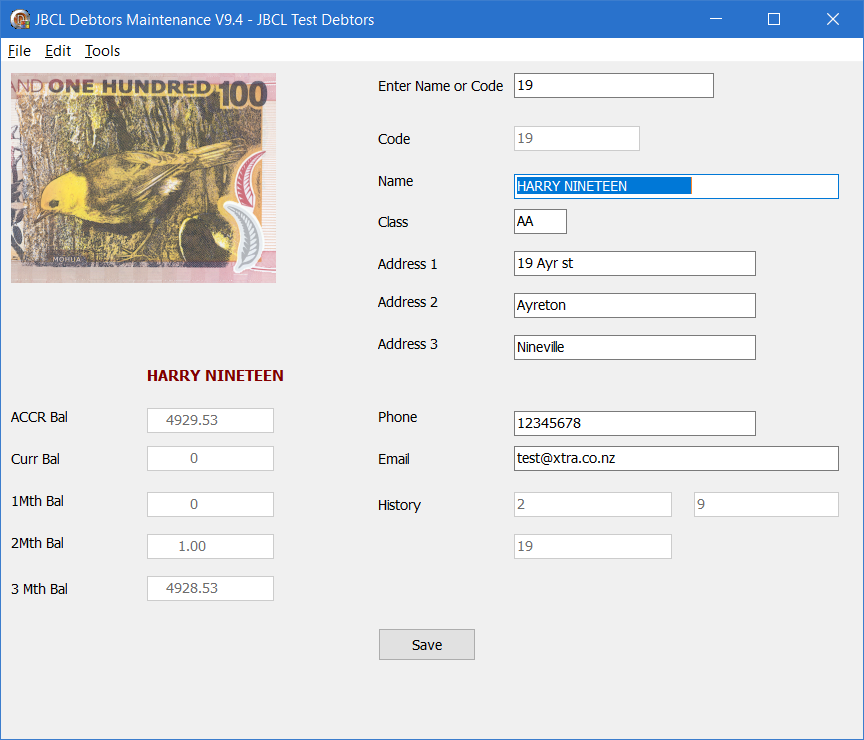
Task: Click the Email field
Action: pyautogui.click(x=676, y=458)
